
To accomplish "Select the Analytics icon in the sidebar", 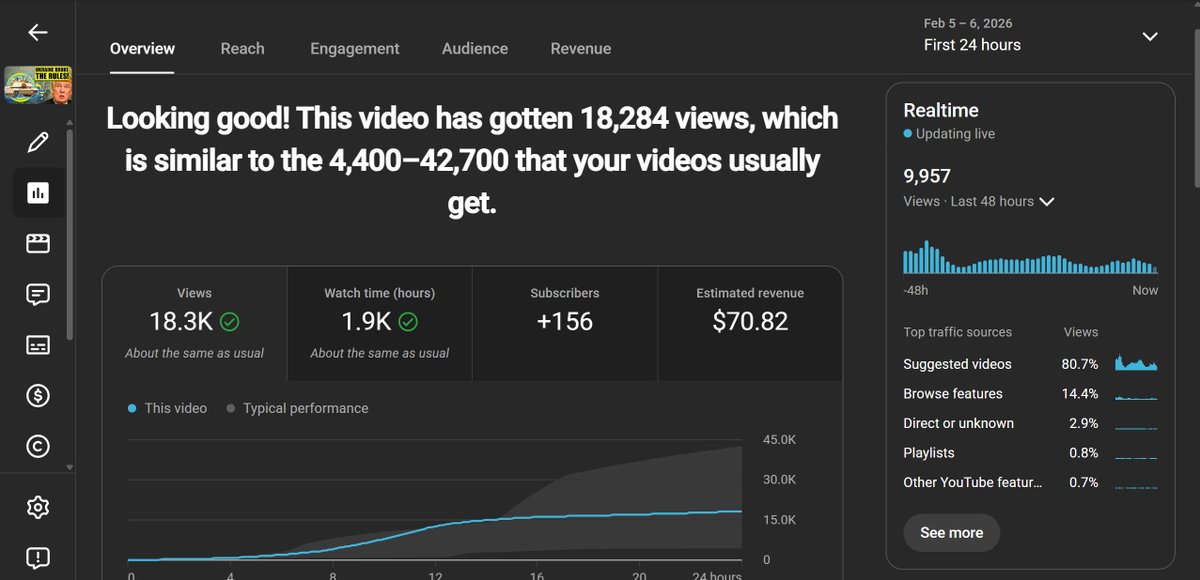I will point(38,192).
